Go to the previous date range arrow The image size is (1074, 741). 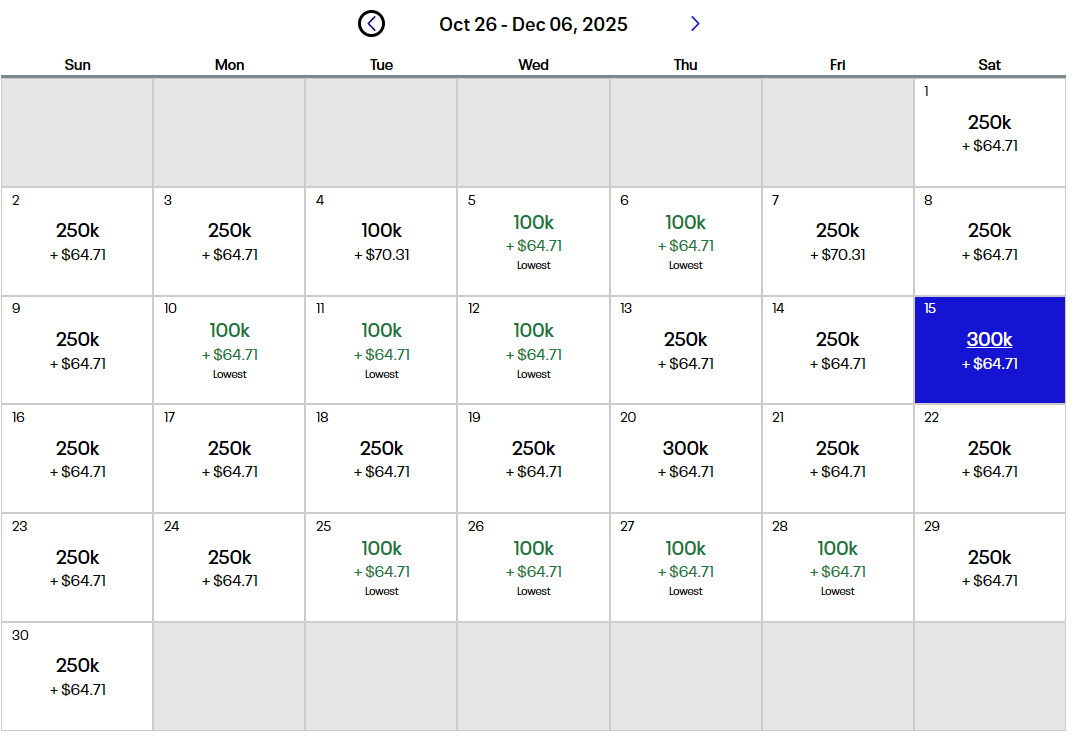pyautogui.click(x=371, y=24)
